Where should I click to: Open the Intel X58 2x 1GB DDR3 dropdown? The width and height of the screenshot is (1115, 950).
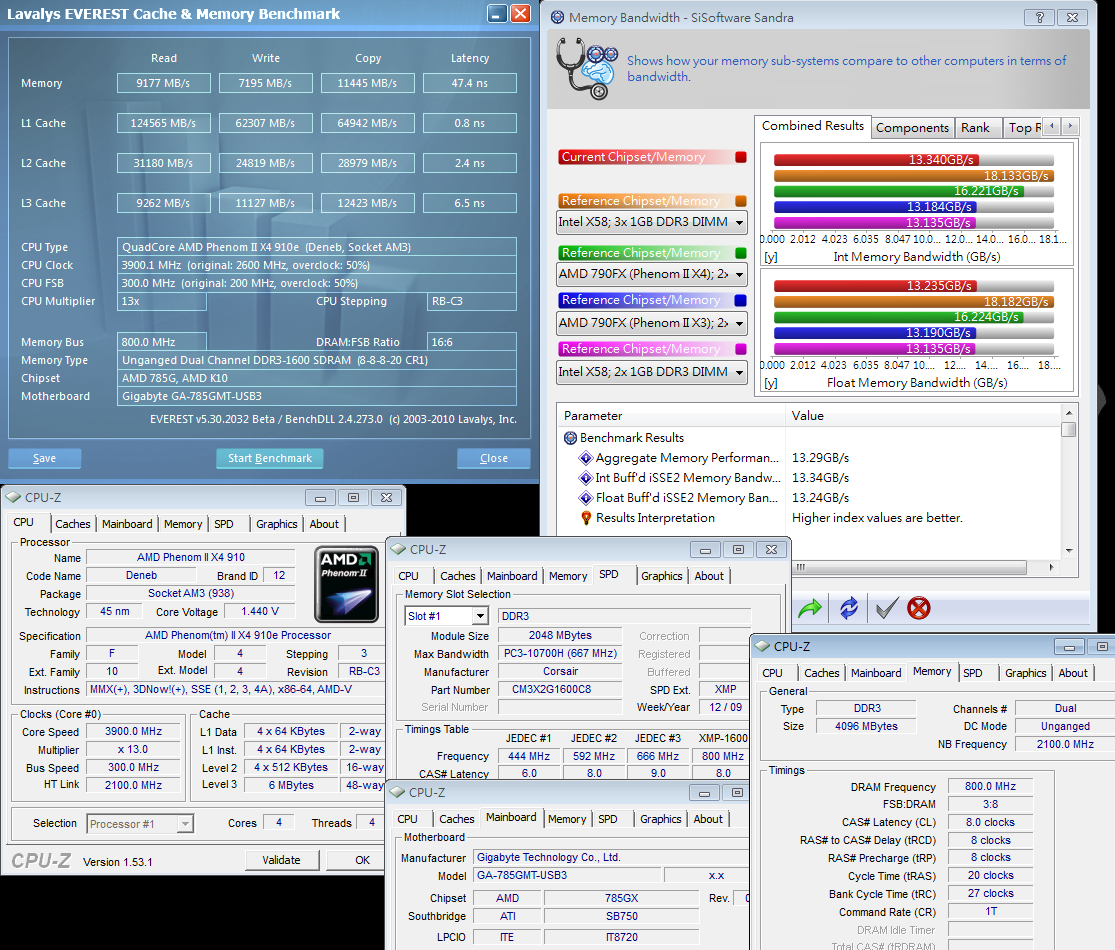pyautogui.click(x=652, y=372)
